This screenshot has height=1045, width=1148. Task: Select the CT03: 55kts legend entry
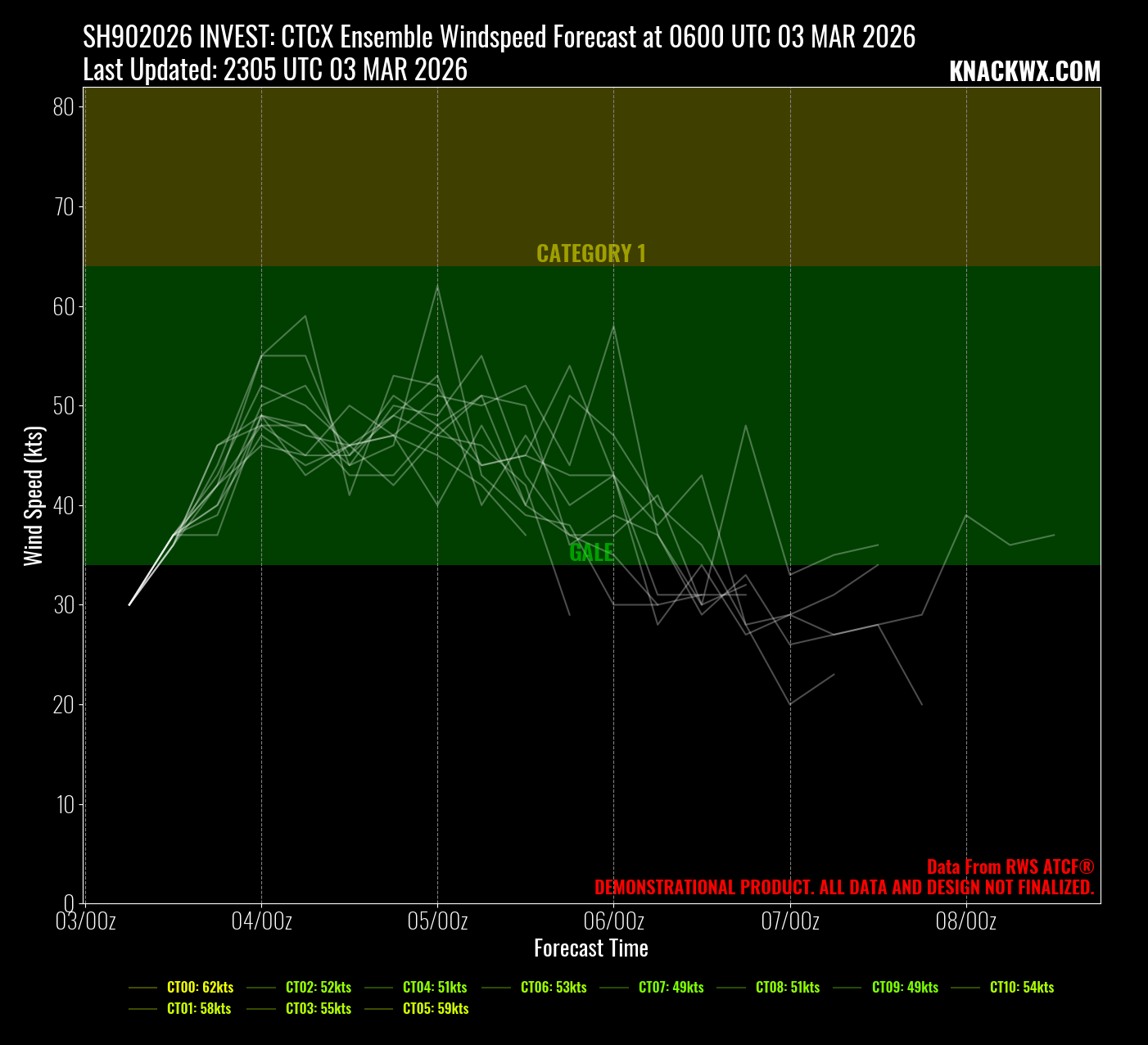point(319,1009)
